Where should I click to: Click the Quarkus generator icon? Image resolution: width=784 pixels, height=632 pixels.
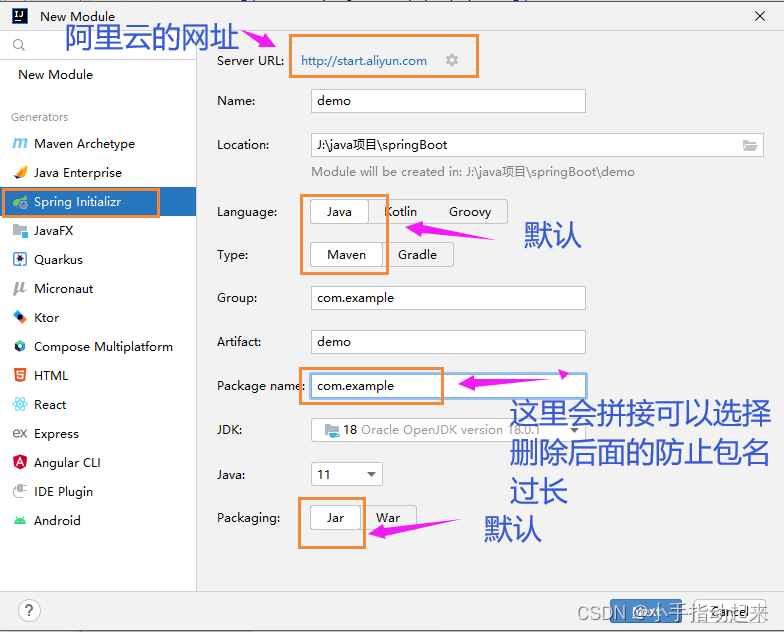click(x=20, y=260)
